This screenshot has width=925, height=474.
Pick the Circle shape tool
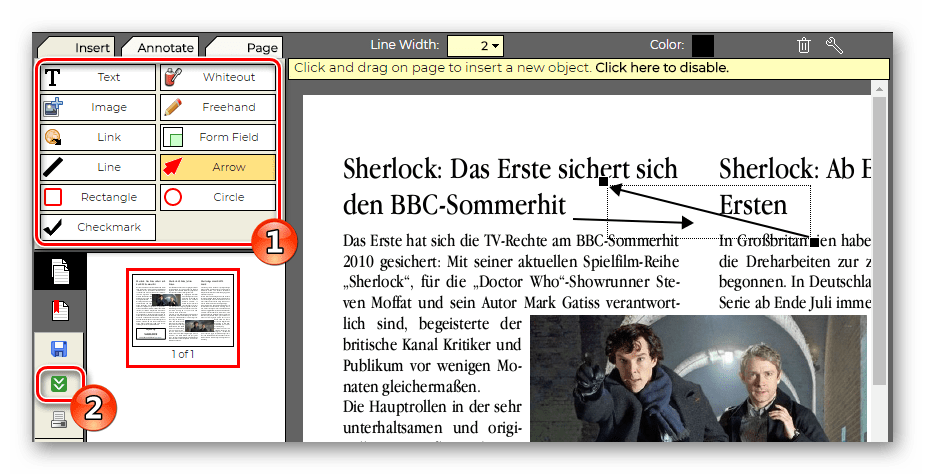click(218, 197)
